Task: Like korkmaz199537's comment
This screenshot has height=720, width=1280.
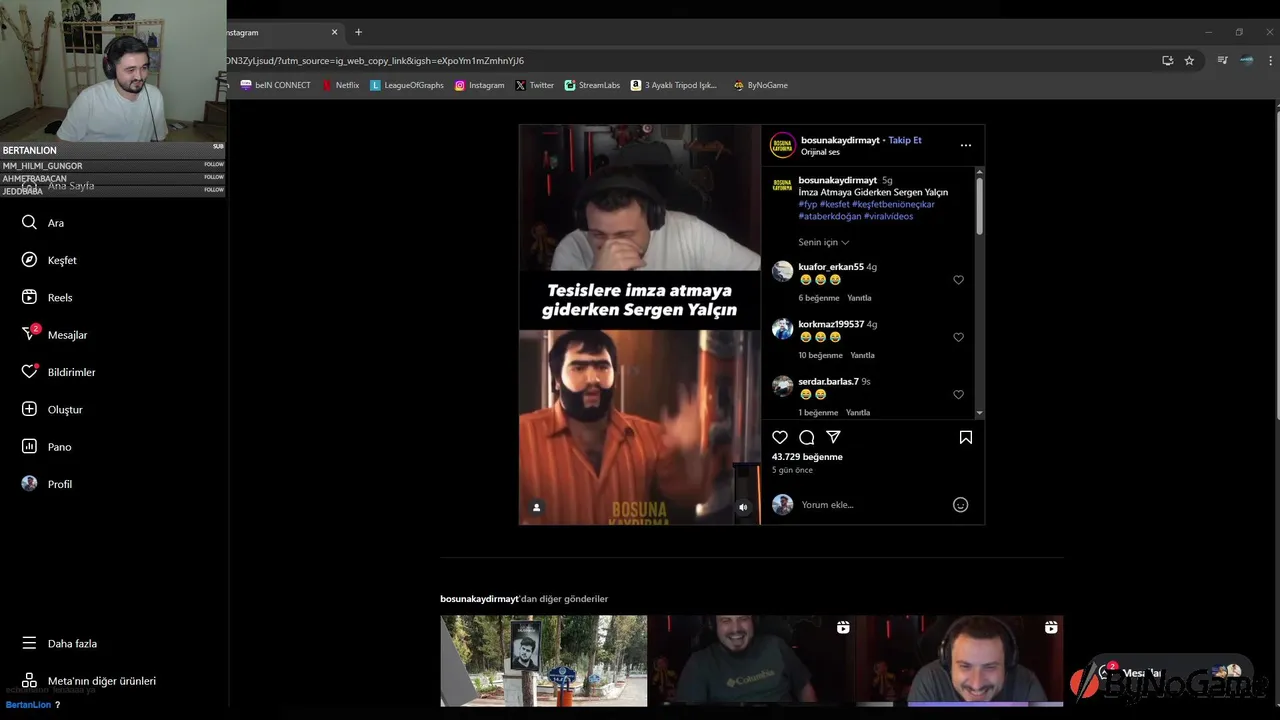Action: point(958,337)
